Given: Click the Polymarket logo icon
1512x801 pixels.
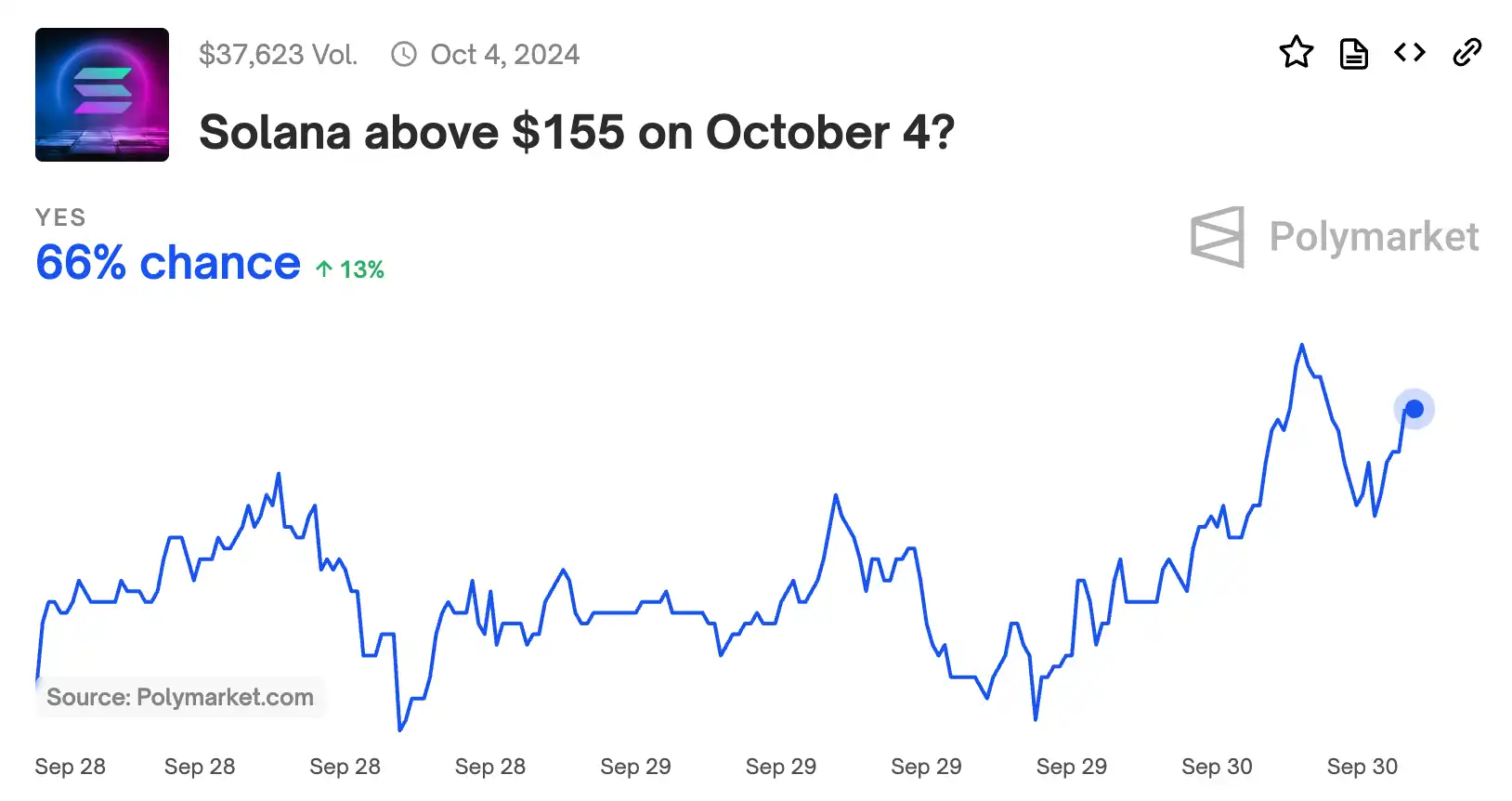Looking at the screenshot, I should coord(1218,237).
